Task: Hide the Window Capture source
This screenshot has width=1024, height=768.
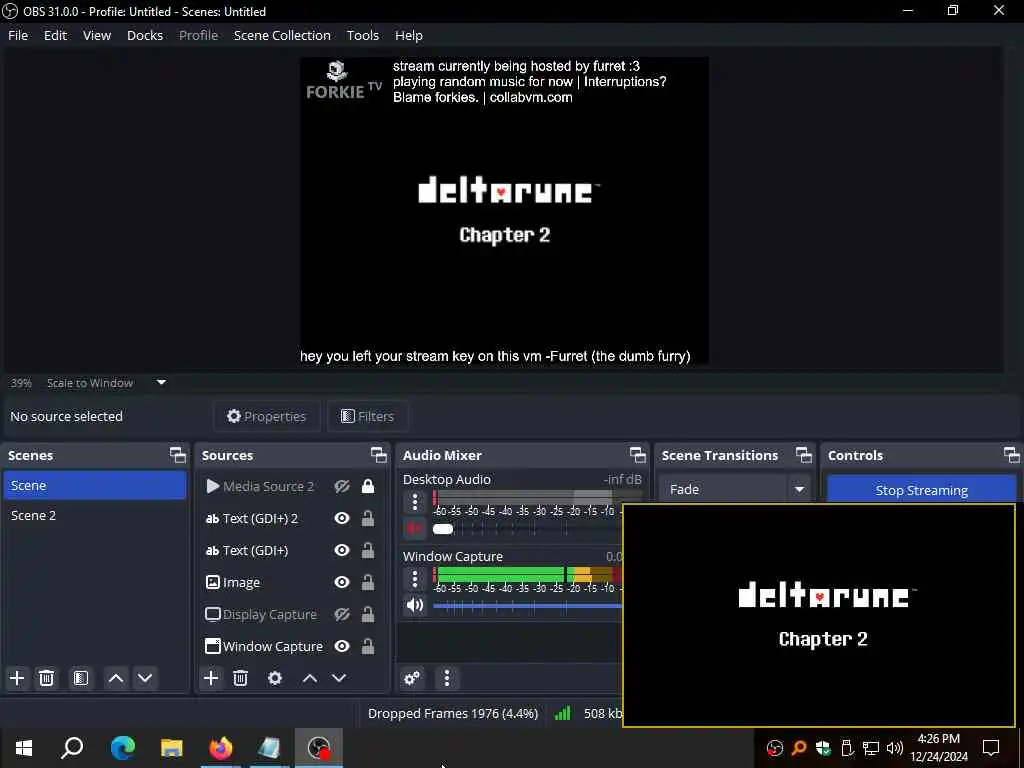Action: 342,647
